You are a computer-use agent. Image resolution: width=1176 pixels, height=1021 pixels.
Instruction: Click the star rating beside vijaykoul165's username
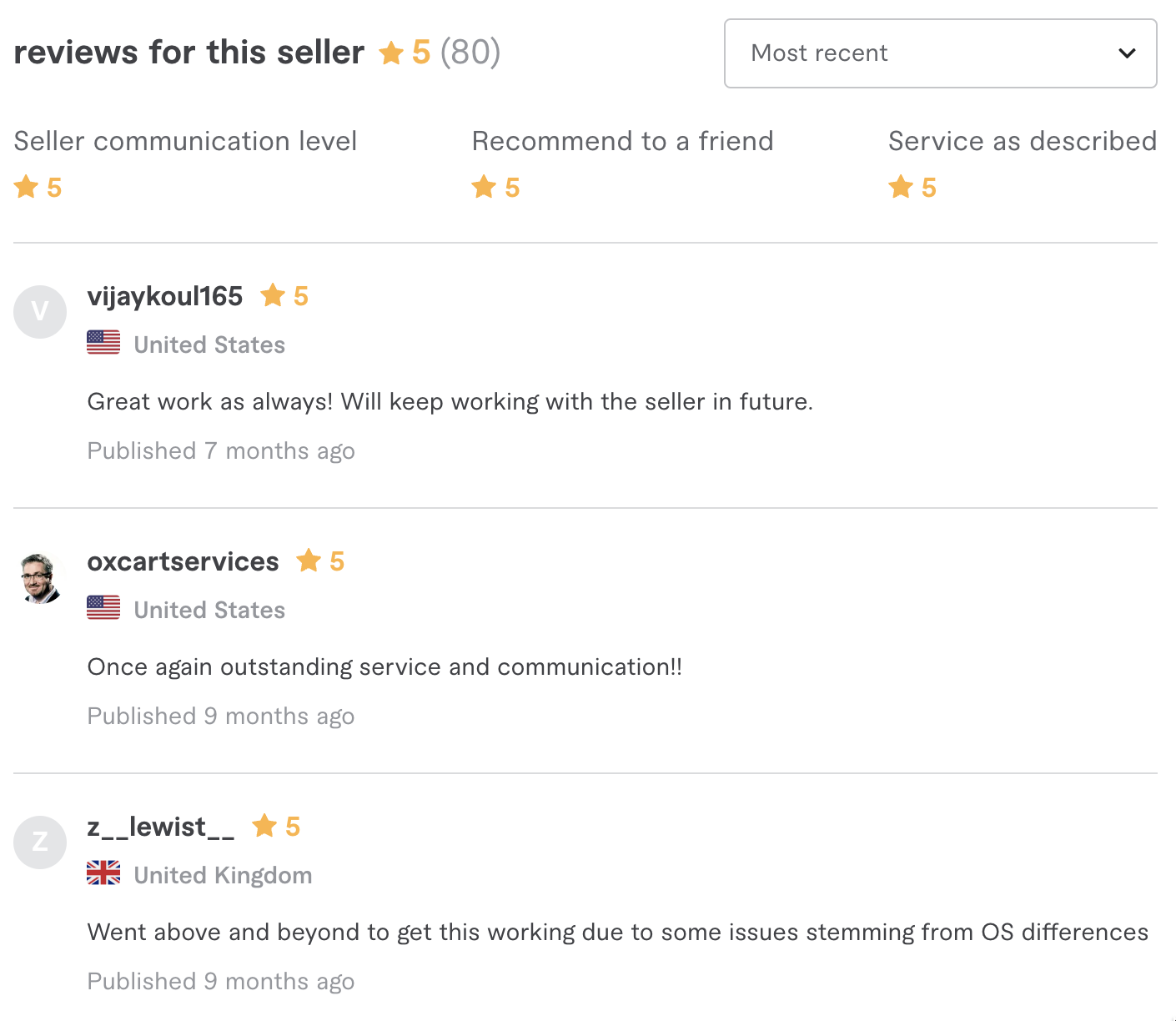click(284, 295)
